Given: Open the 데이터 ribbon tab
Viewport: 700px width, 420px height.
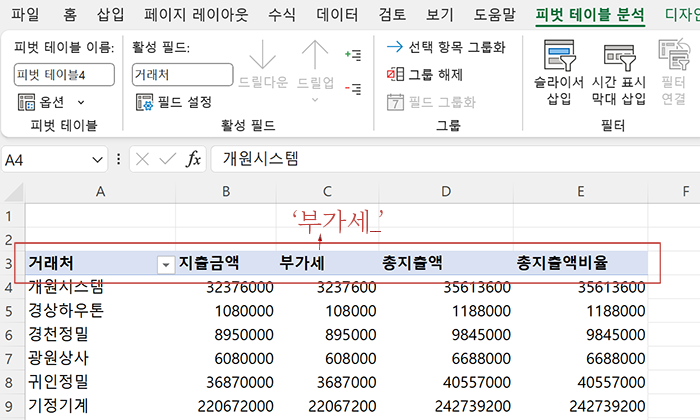Looking at the screenshot, I should [x=337, y=15].
